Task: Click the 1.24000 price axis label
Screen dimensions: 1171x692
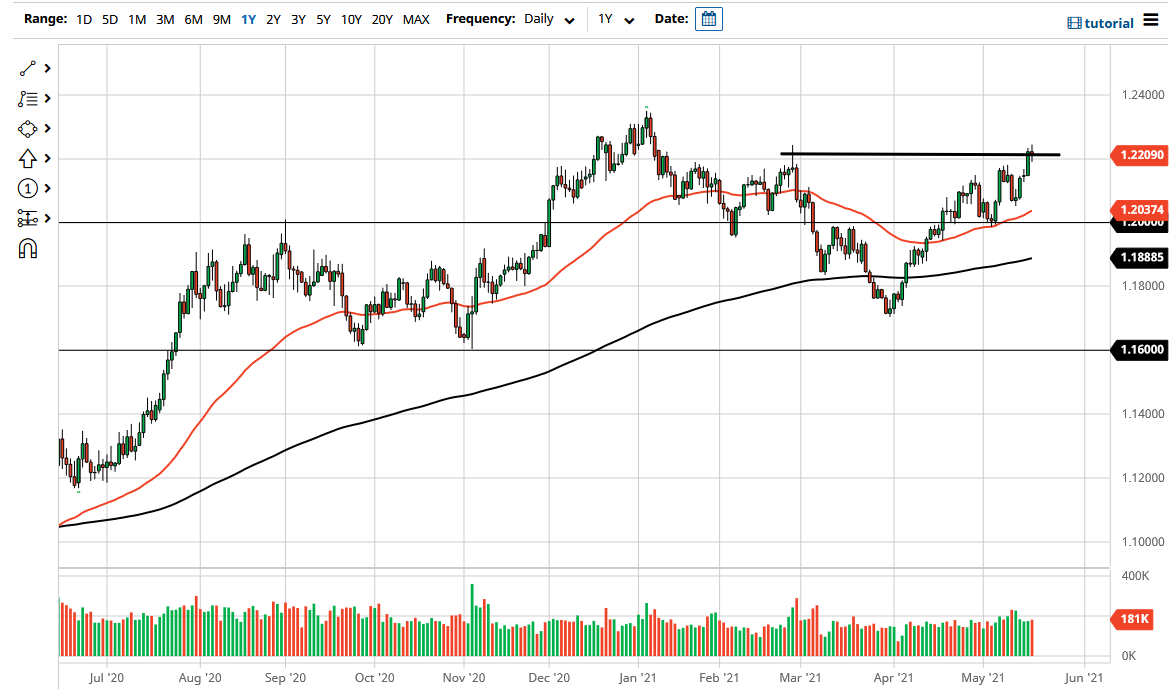Action: click(x=1143, y=95)
